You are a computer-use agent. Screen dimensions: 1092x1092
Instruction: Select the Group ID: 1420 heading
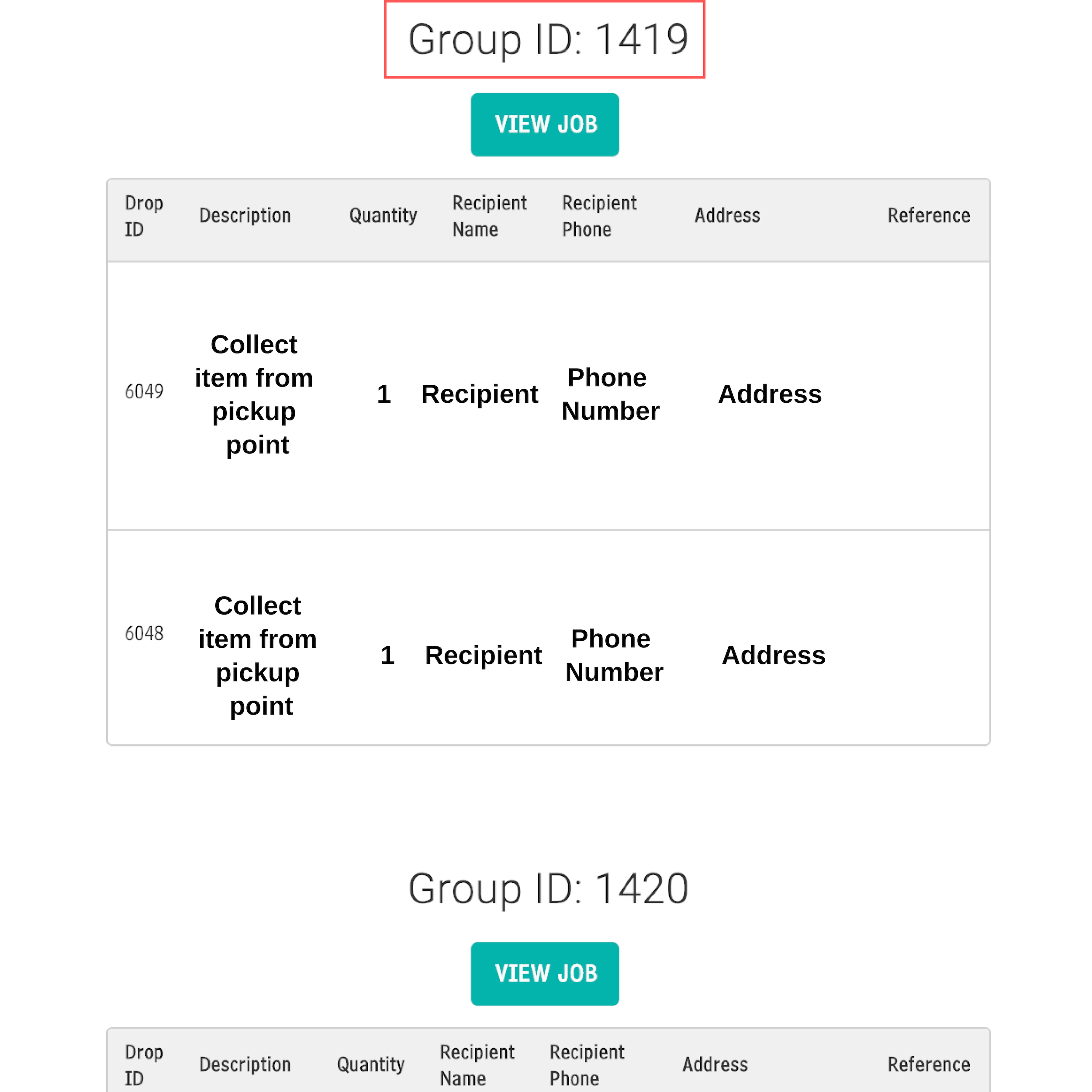pos(547,888)
